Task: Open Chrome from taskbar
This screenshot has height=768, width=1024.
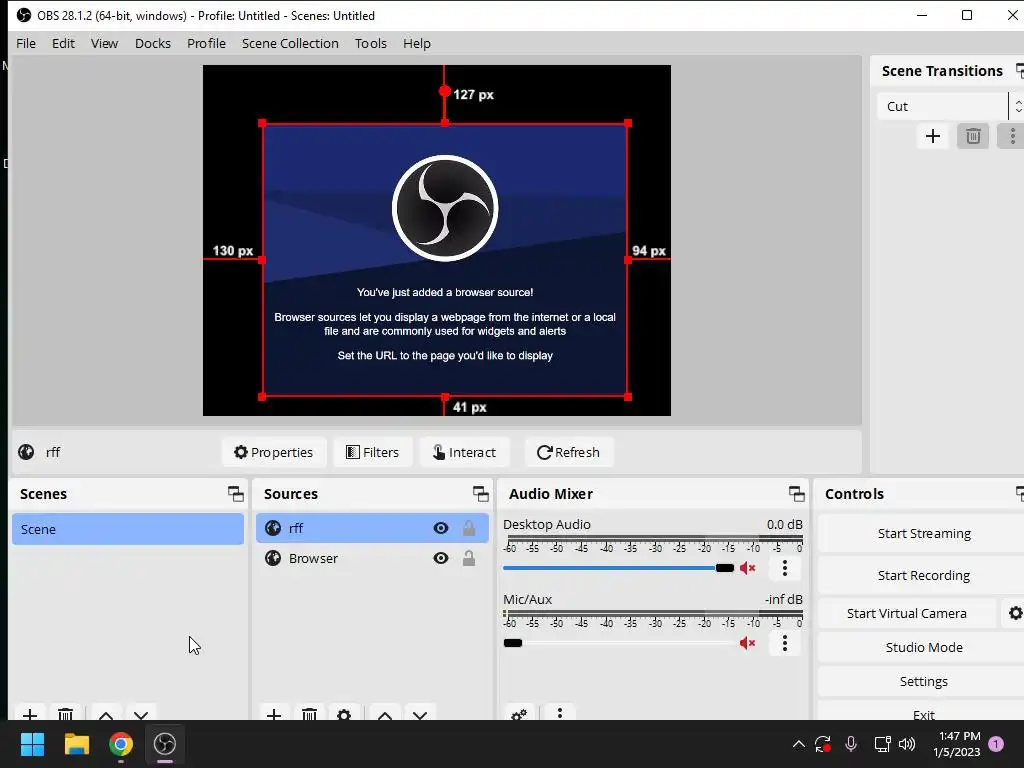Action: click(x=121, y=744)
